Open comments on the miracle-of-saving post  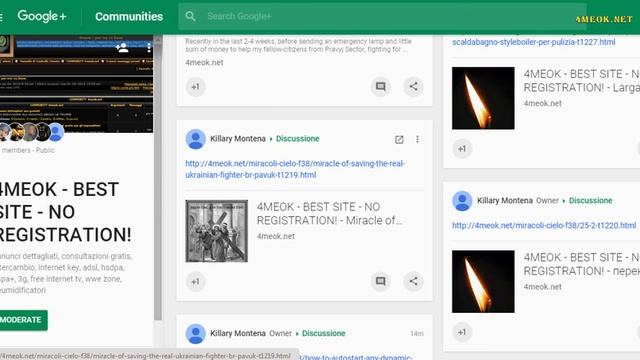click(380, 281)
